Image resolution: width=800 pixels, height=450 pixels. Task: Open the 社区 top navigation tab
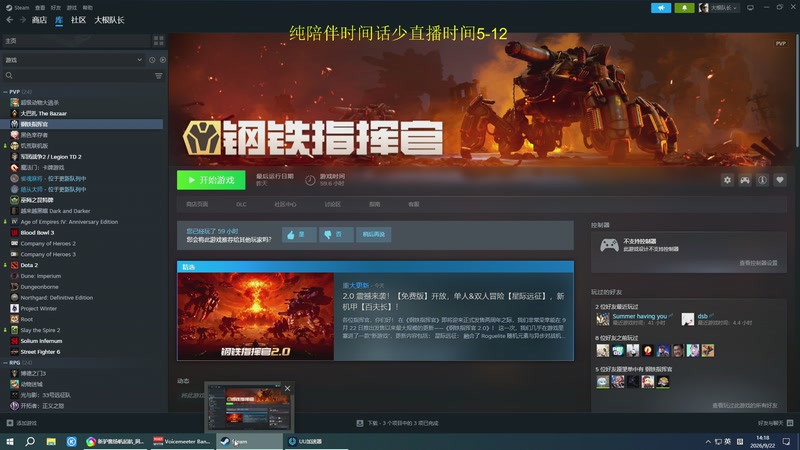coord(78,20)
